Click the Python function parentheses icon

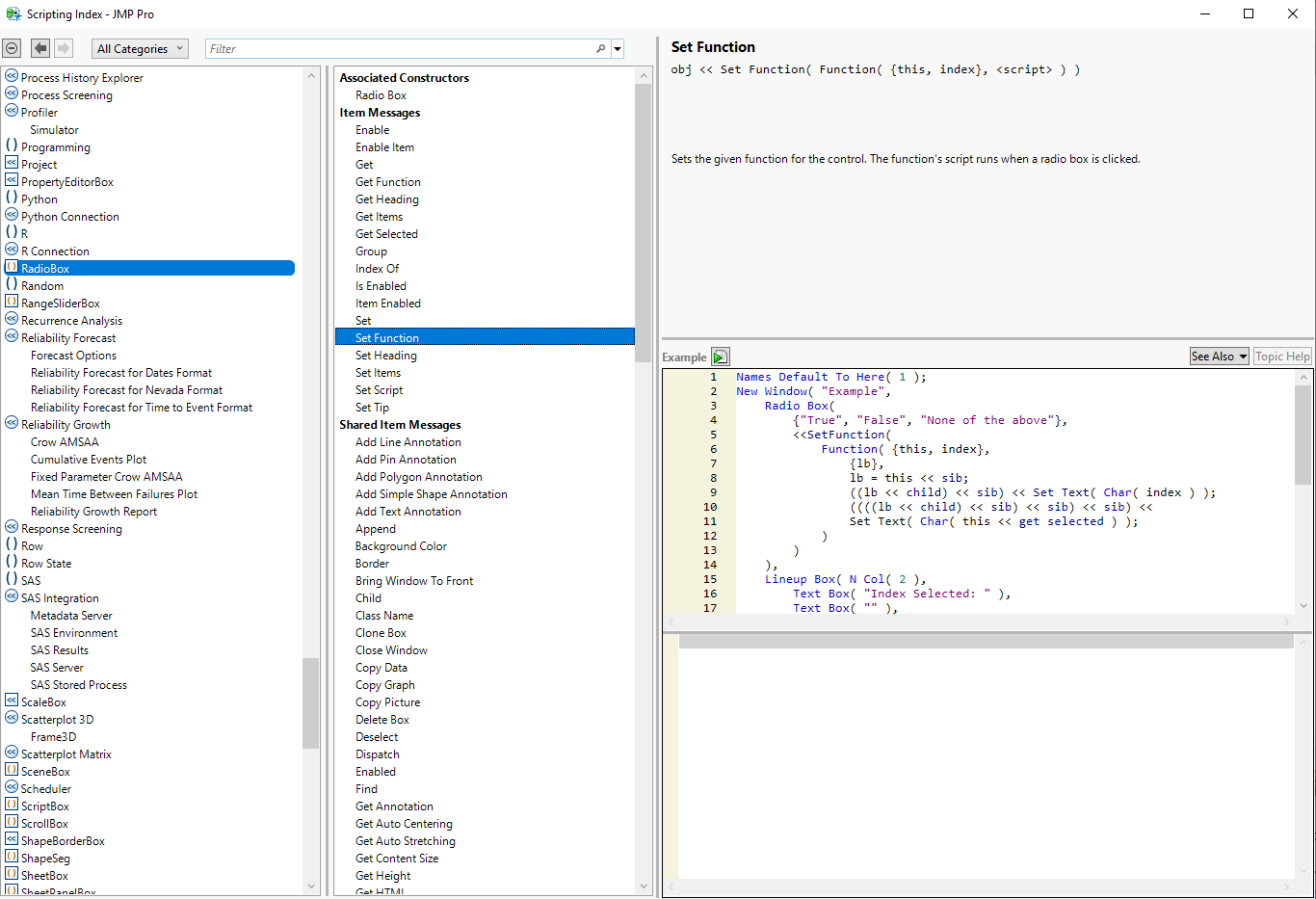pos(12,198)
